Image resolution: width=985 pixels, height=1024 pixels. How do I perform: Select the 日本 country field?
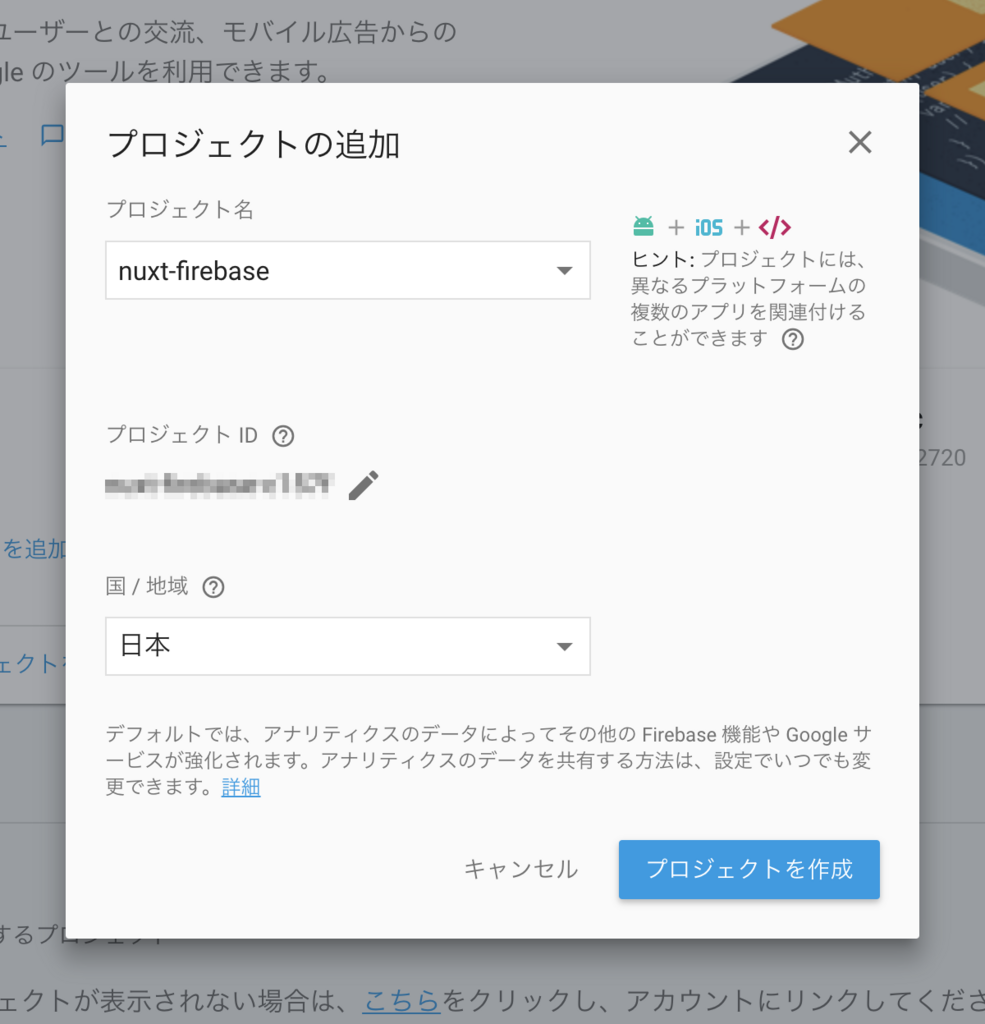[x=347, y=646]
